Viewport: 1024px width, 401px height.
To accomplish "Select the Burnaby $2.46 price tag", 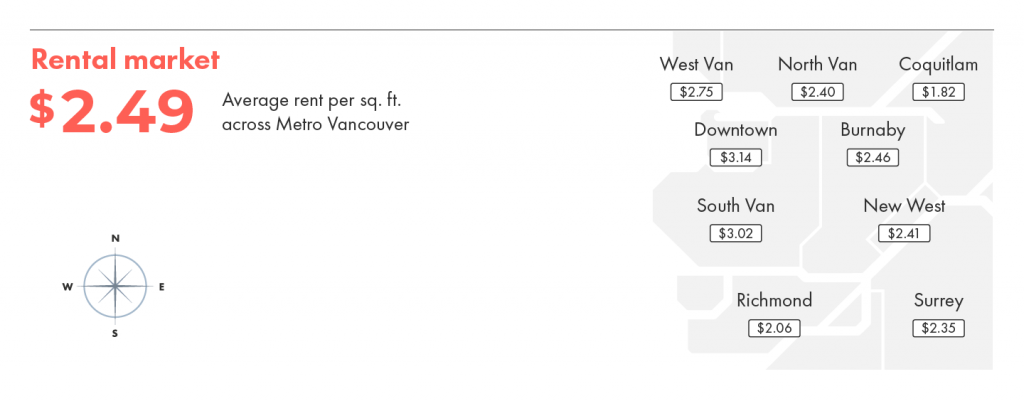I will [x=872, y=157].
